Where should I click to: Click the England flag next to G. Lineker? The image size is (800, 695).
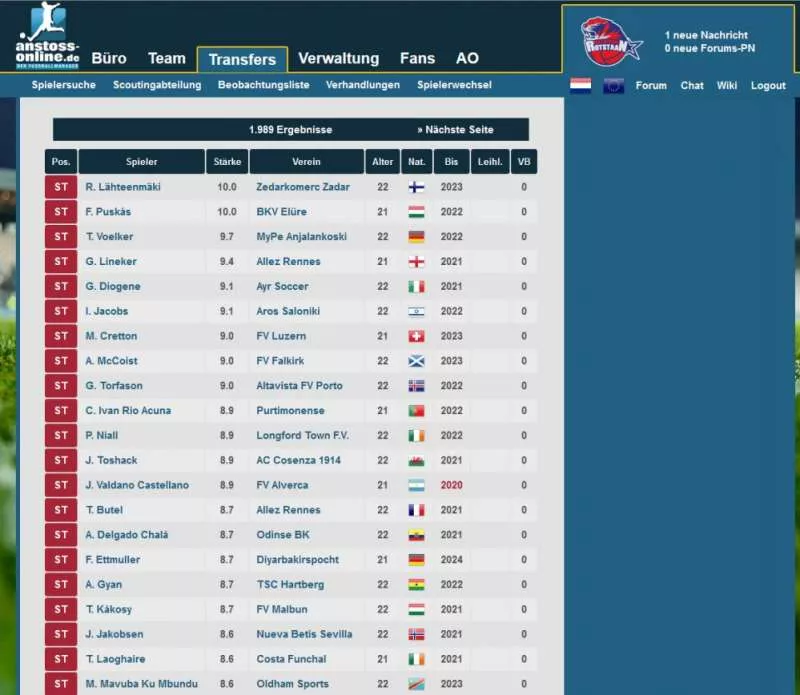(x=419, y=262)
